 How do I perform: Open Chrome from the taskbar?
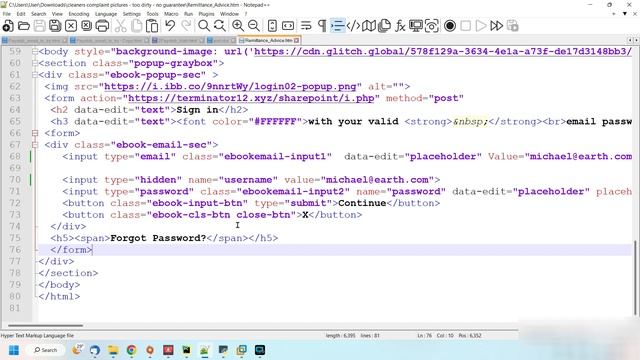click(x=131, y=350)
